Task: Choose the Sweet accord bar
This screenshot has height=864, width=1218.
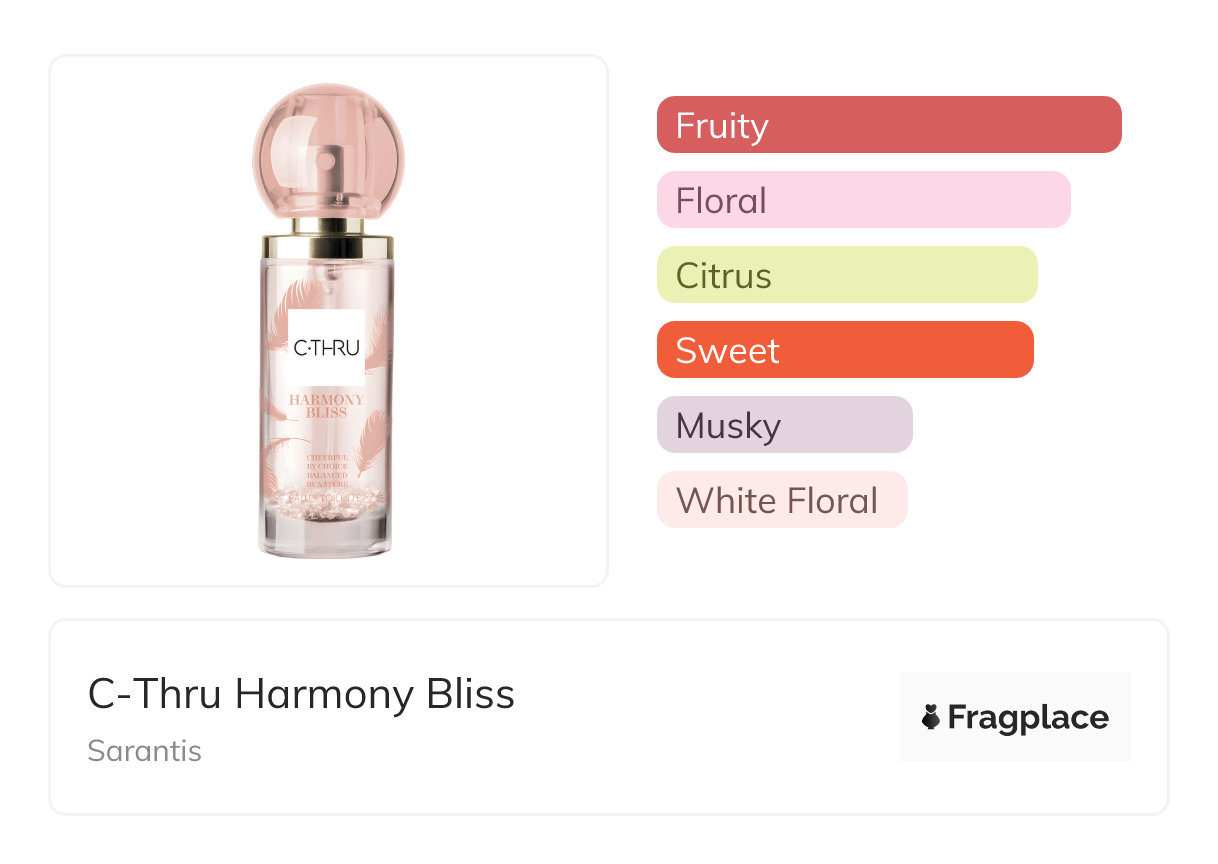Action: pos(845,350)
